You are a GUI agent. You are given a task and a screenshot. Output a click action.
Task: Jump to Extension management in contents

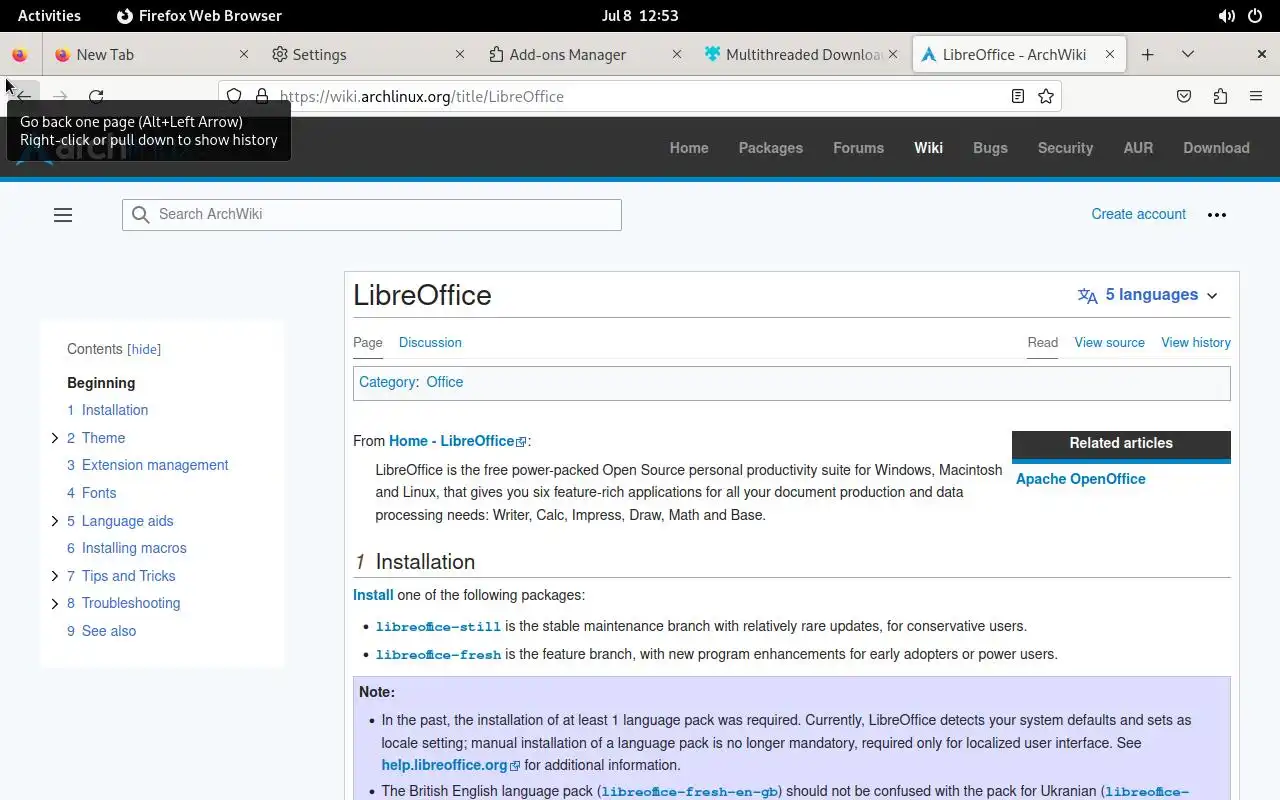point(148,465)
